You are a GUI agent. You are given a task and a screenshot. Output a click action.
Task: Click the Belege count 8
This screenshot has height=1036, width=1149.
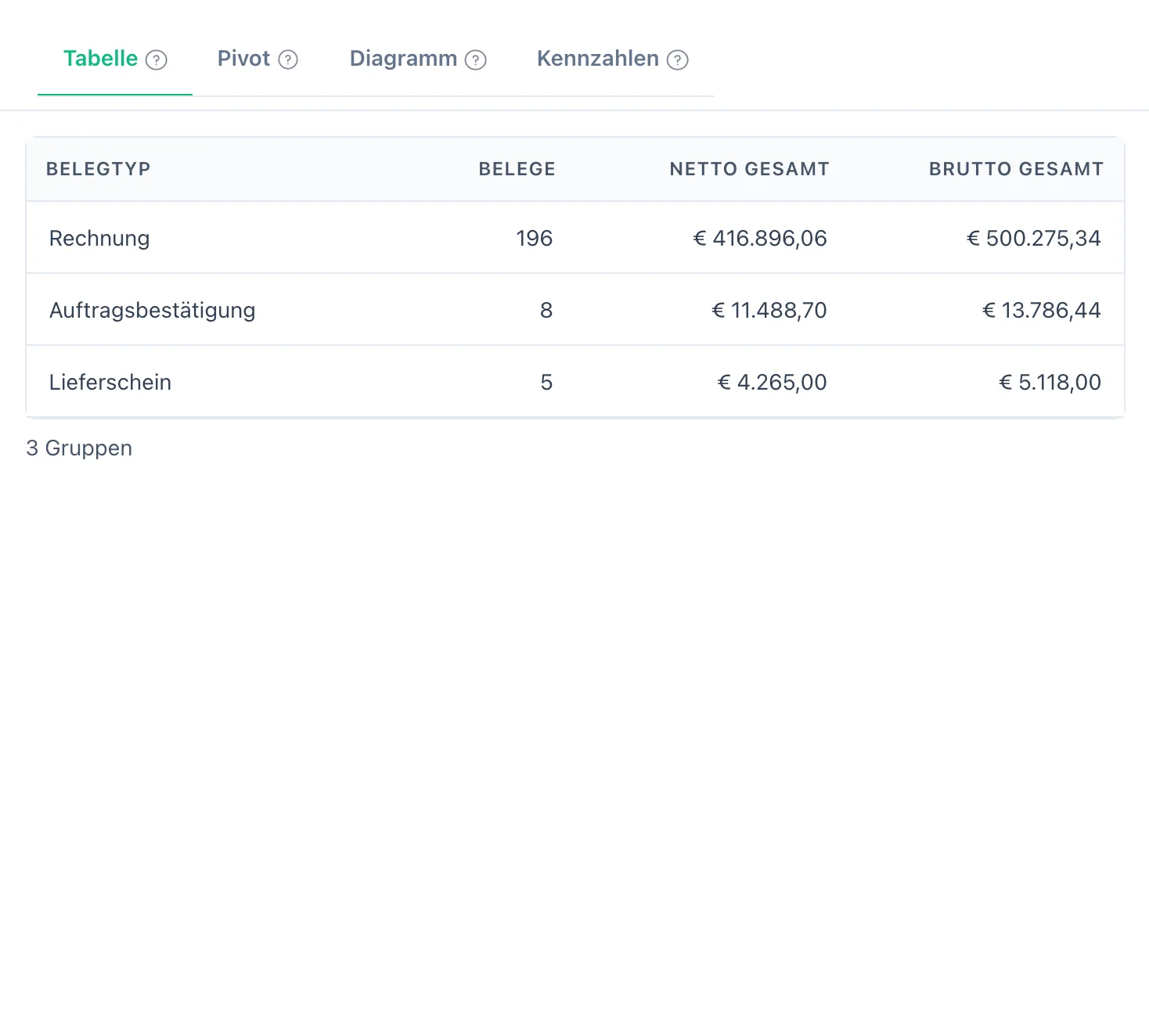pyautogui.click(x=546, y=311)
